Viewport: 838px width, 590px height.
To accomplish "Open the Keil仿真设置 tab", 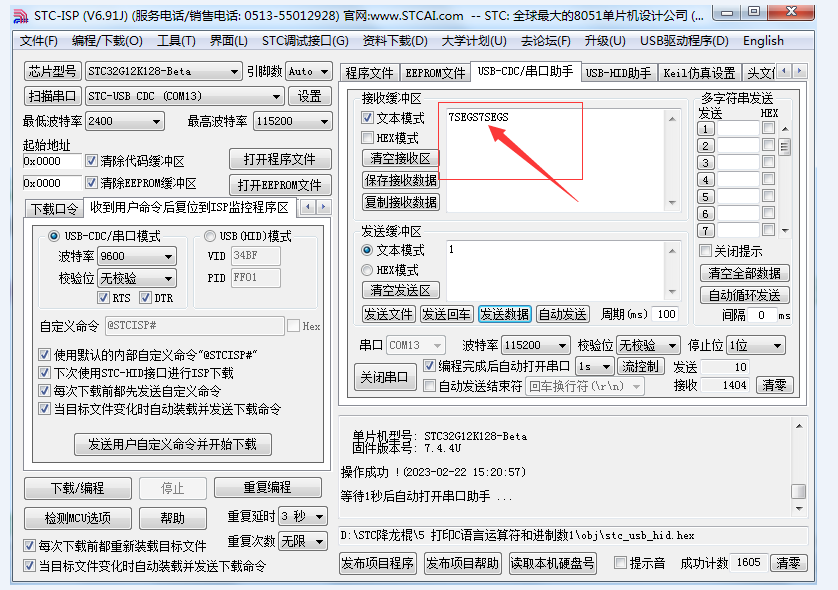I will [699, 73].
